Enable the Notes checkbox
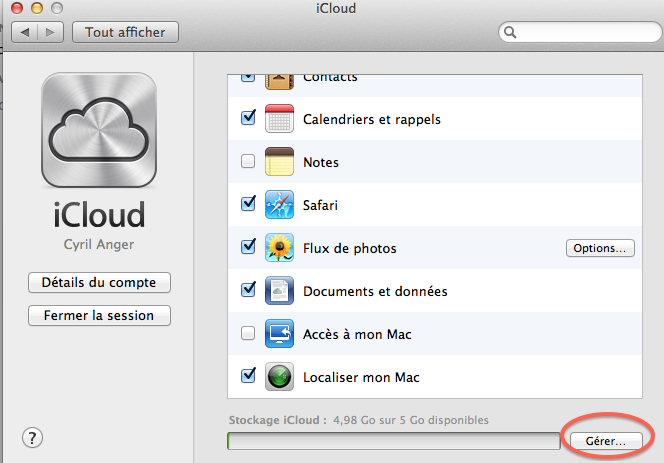This screenshot has width=664, height=463. [x=248, y=162]
